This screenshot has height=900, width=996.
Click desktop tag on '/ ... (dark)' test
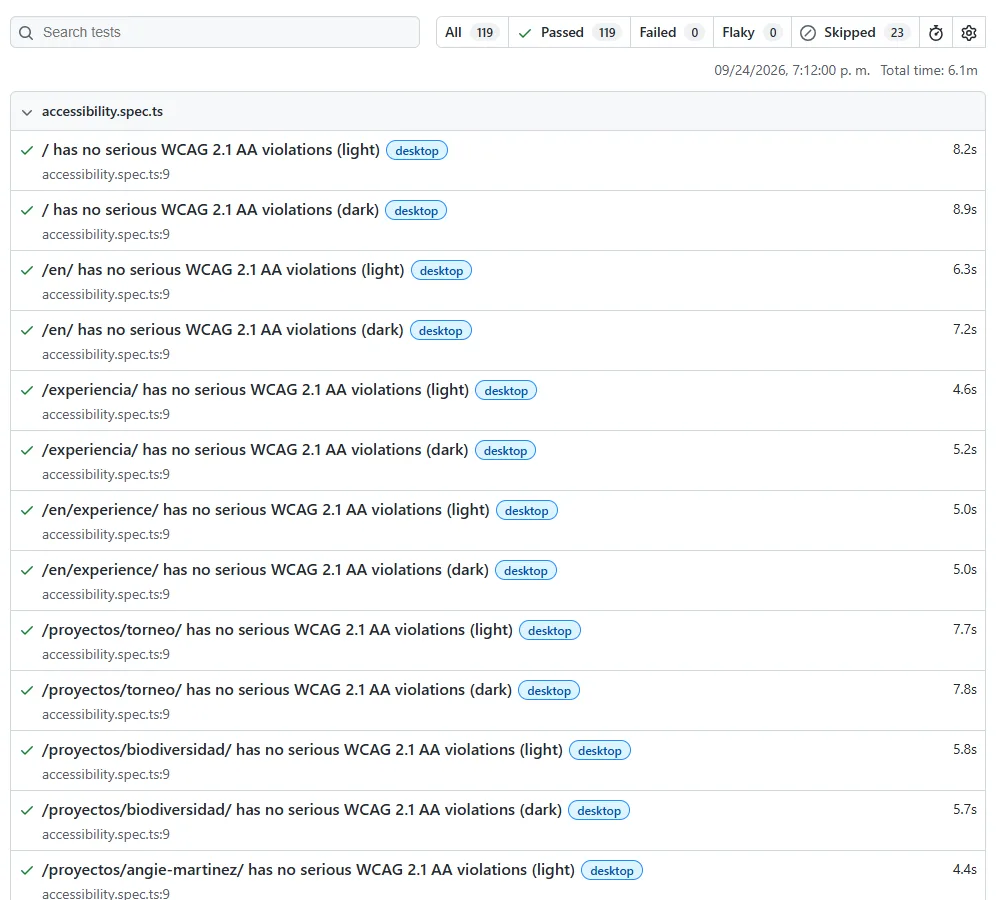coord(416,210)
